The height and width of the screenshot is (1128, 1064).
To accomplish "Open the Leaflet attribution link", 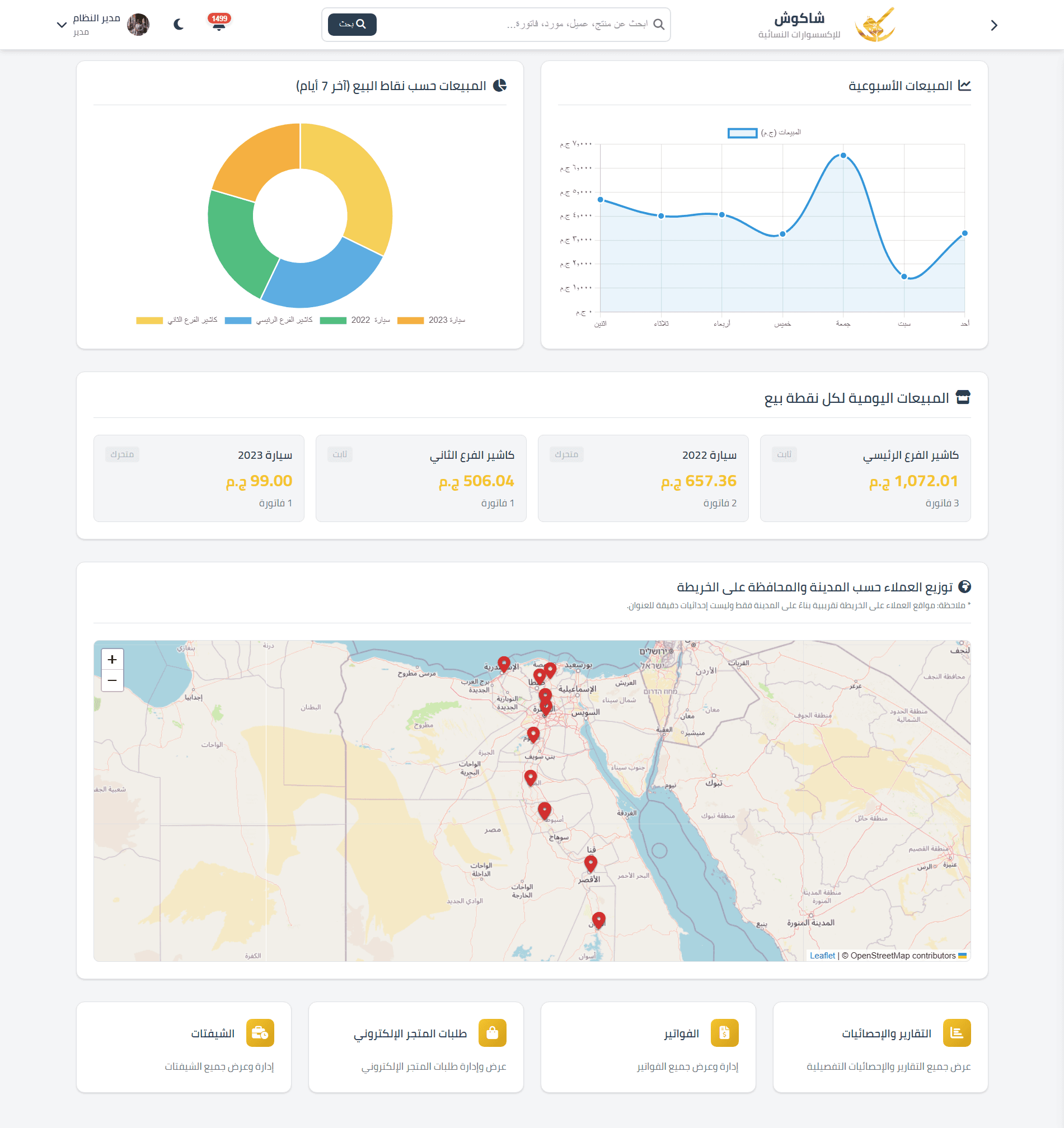I will click(822, 956).
